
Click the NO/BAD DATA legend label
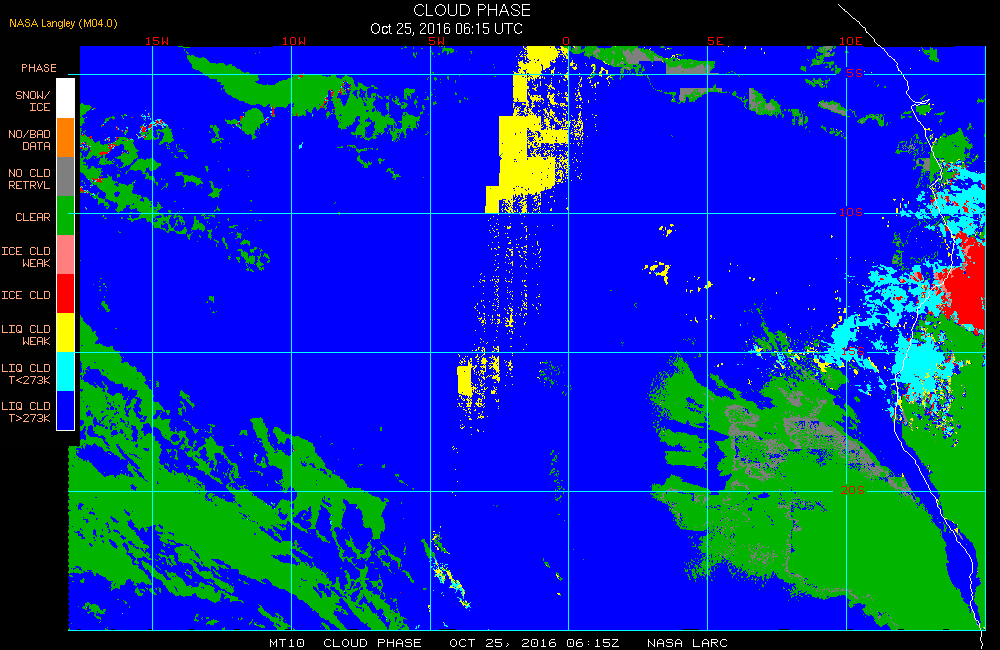coord(29,140)
